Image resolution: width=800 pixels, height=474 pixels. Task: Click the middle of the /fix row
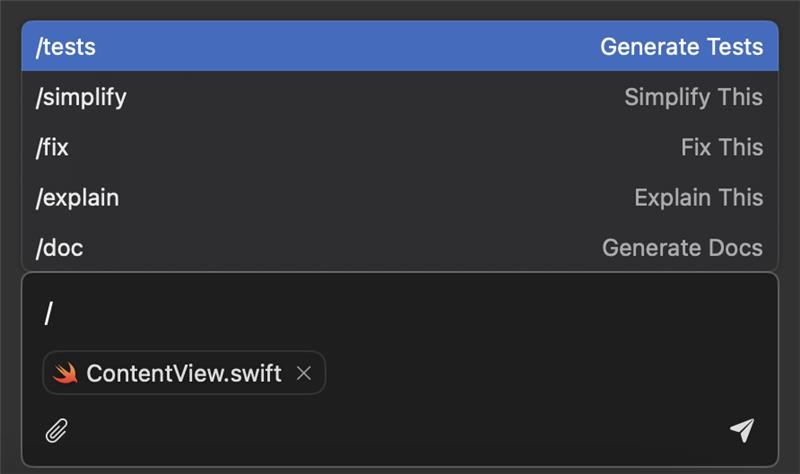pyautogui.click(x=400, y=147)
